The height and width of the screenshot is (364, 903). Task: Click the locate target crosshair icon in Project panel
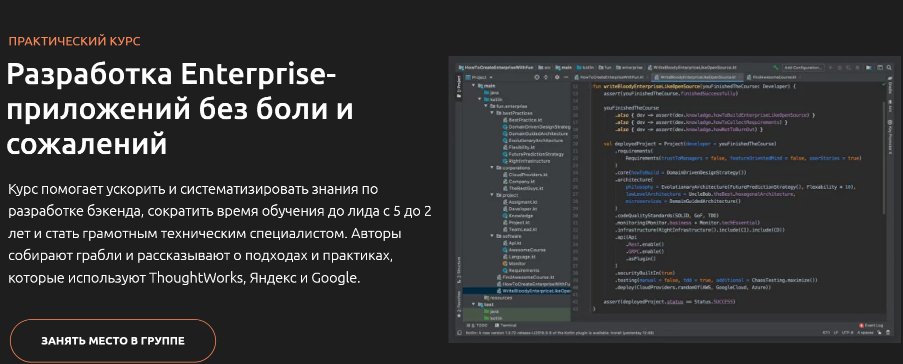tap(537, 77)
